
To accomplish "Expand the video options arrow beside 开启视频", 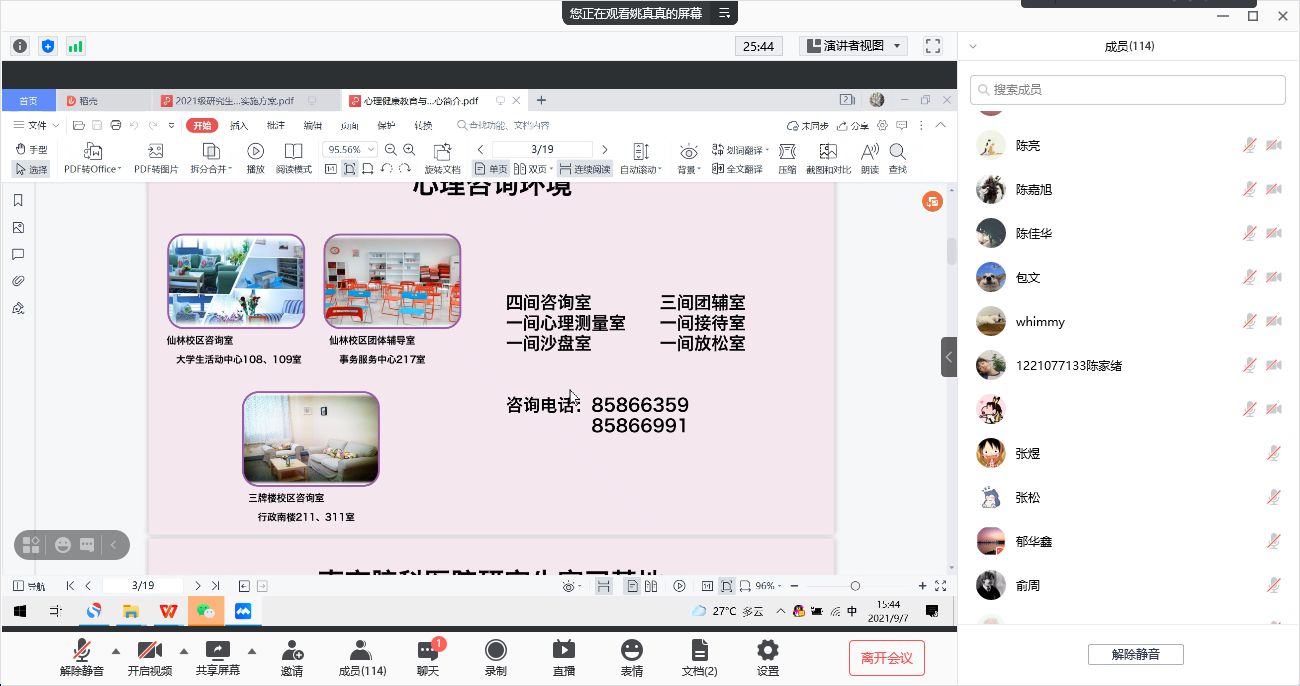I will [184, 651].
